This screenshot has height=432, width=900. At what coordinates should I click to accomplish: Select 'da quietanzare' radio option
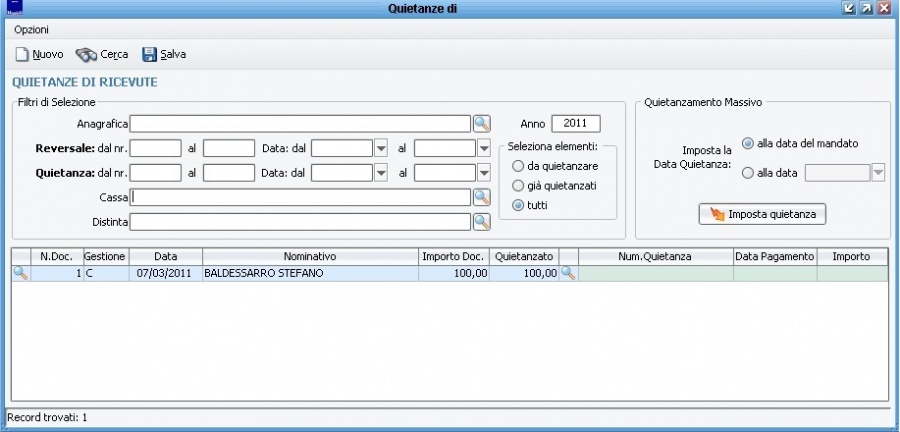tap(518, 166)
